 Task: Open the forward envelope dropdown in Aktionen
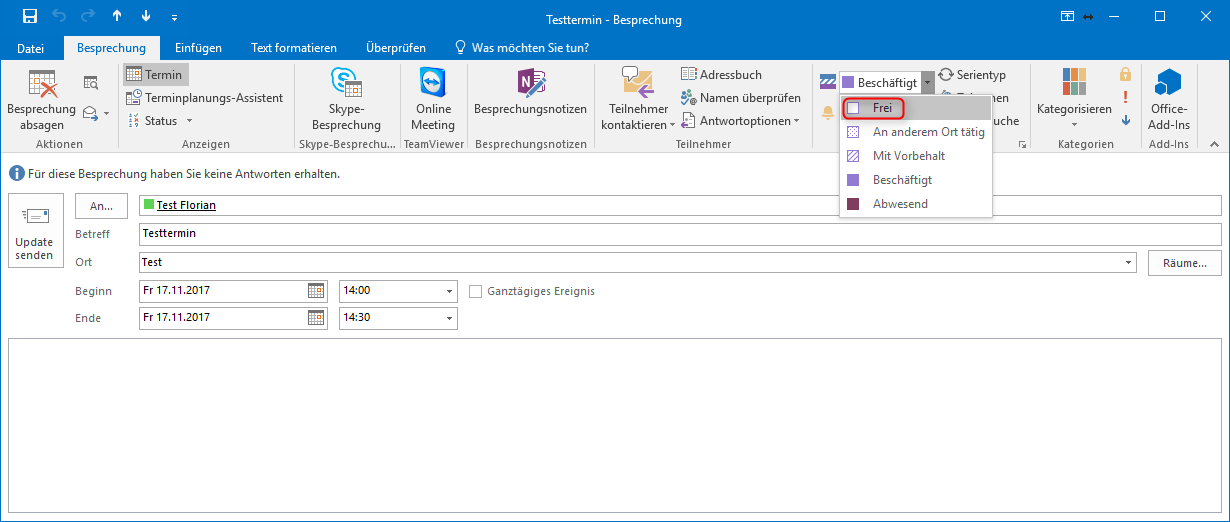pyautogui.click(x=96, y=113)
